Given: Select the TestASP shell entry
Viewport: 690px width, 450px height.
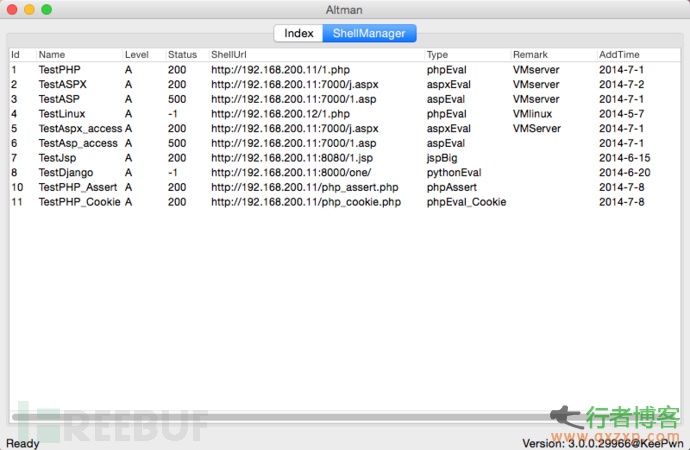Looking at the screenshot, I should [x=59, y=99].
